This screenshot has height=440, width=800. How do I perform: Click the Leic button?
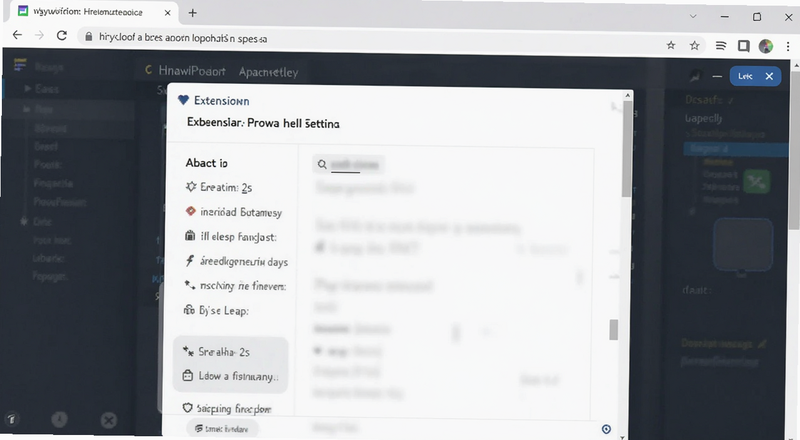(x=745, y=76)
